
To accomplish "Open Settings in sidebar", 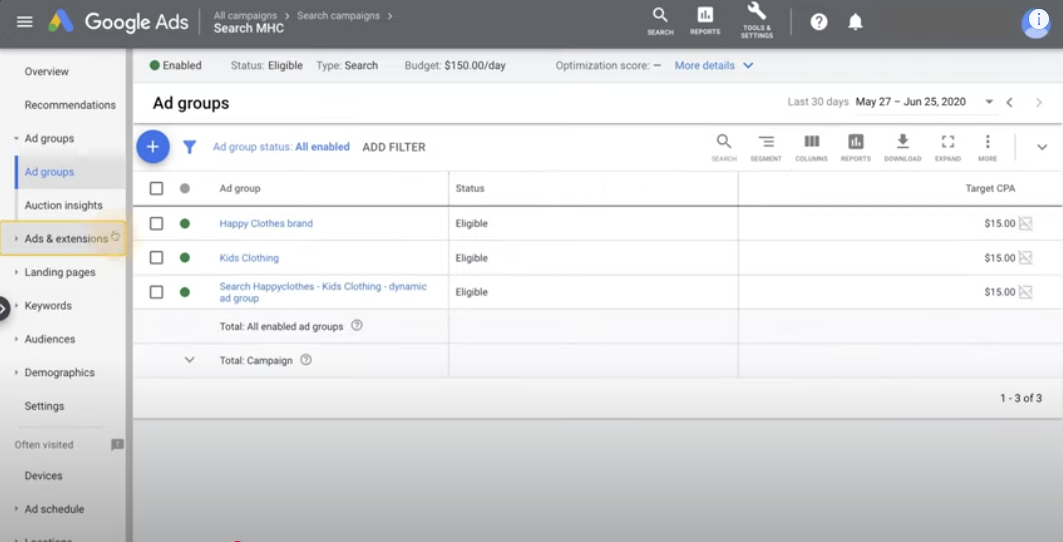I will tap(44, 406).
